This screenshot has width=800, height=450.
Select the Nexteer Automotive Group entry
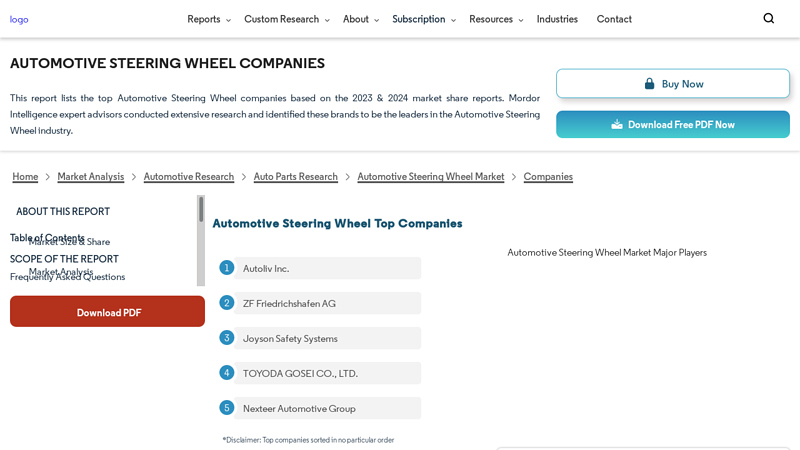(327, 408)
